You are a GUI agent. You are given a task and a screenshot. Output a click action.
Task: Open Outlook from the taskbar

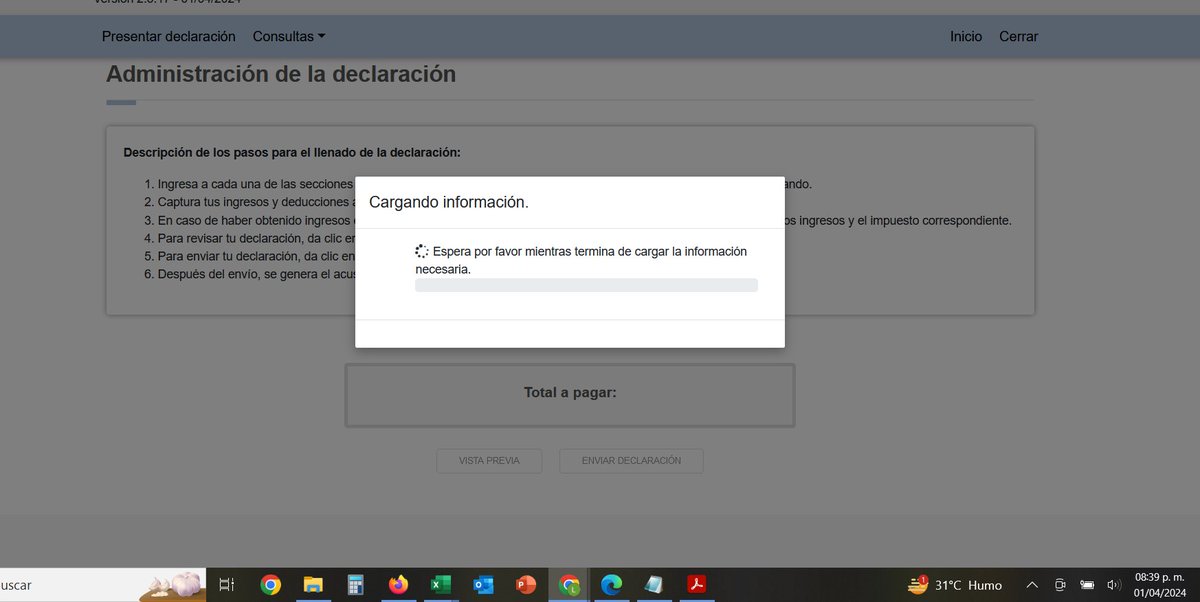tap(484, 585)
